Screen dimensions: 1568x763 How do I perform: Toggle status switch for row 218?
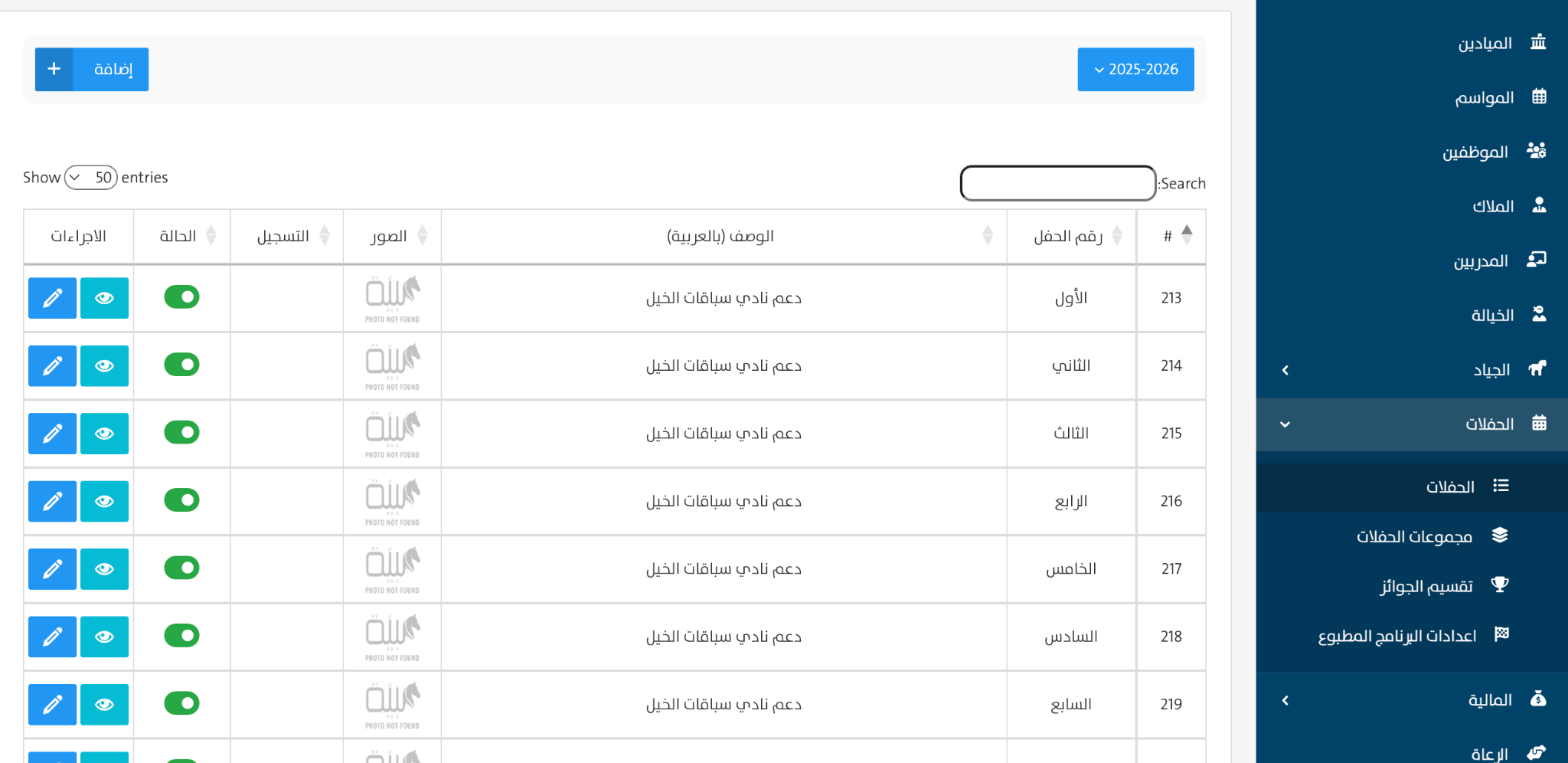coord(181,635)
